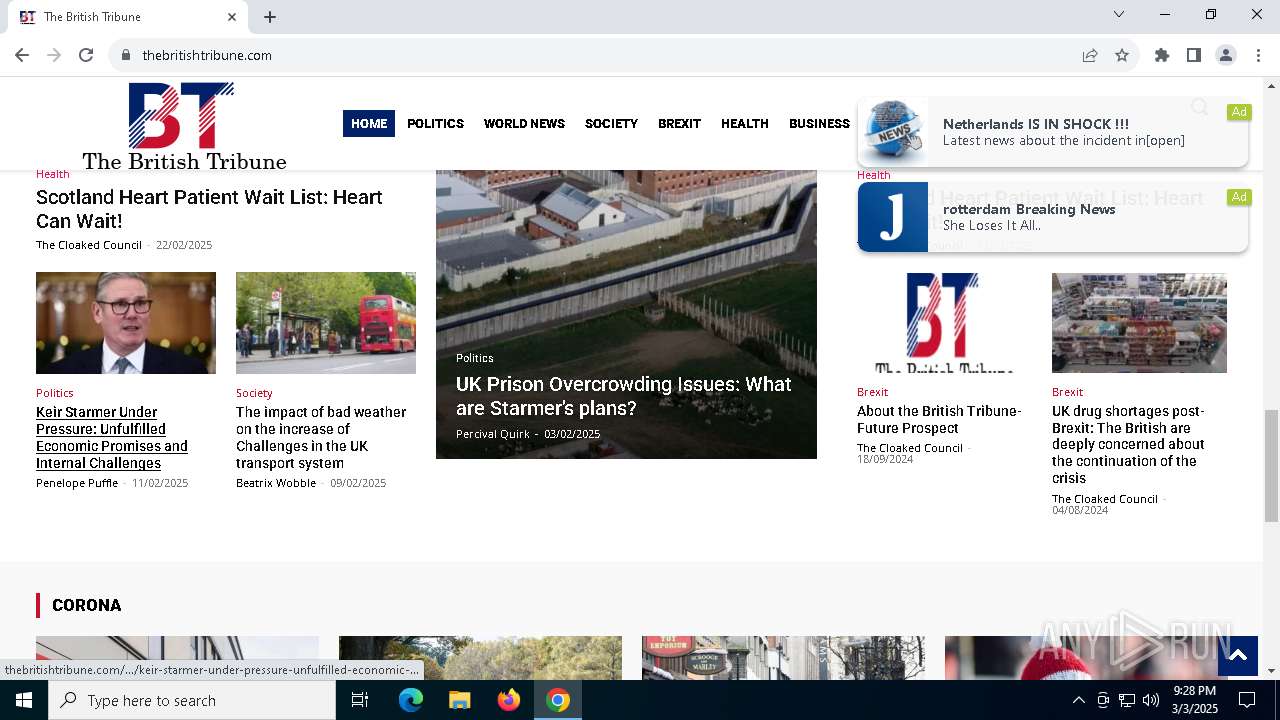This screenshot has height=720, width=1280.
Task: View site information lock icon
Action: pos(126,55)
